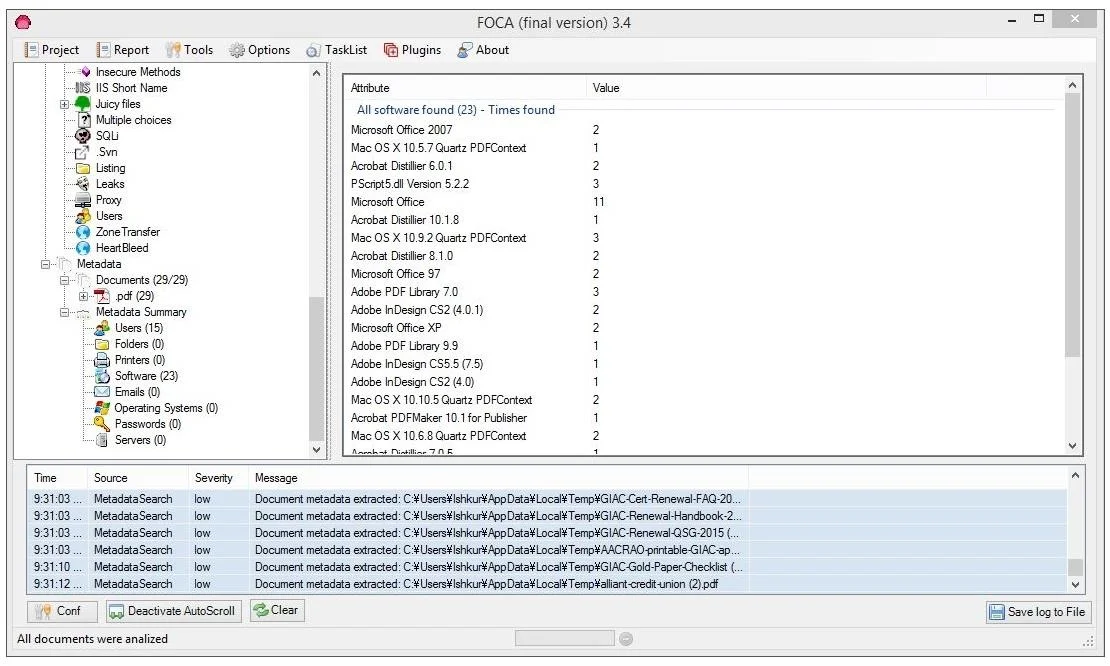Open the TaskList menu

coord(337,50)
